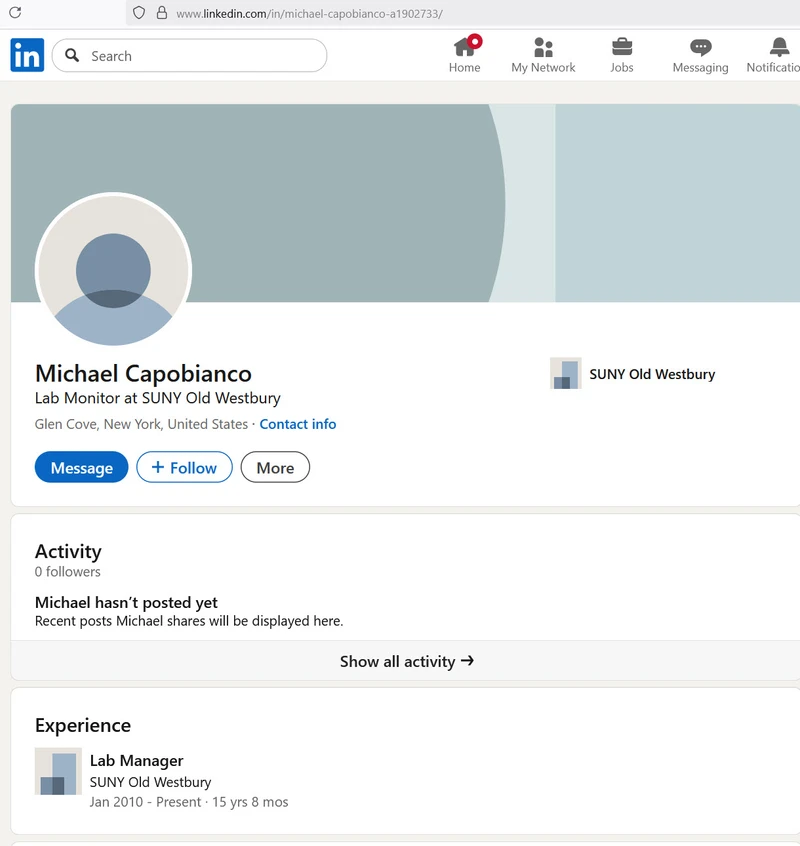The image size is (800, 846).
Task: Click SUNY Old Westbury under Lab Manager
Action: 151,782
